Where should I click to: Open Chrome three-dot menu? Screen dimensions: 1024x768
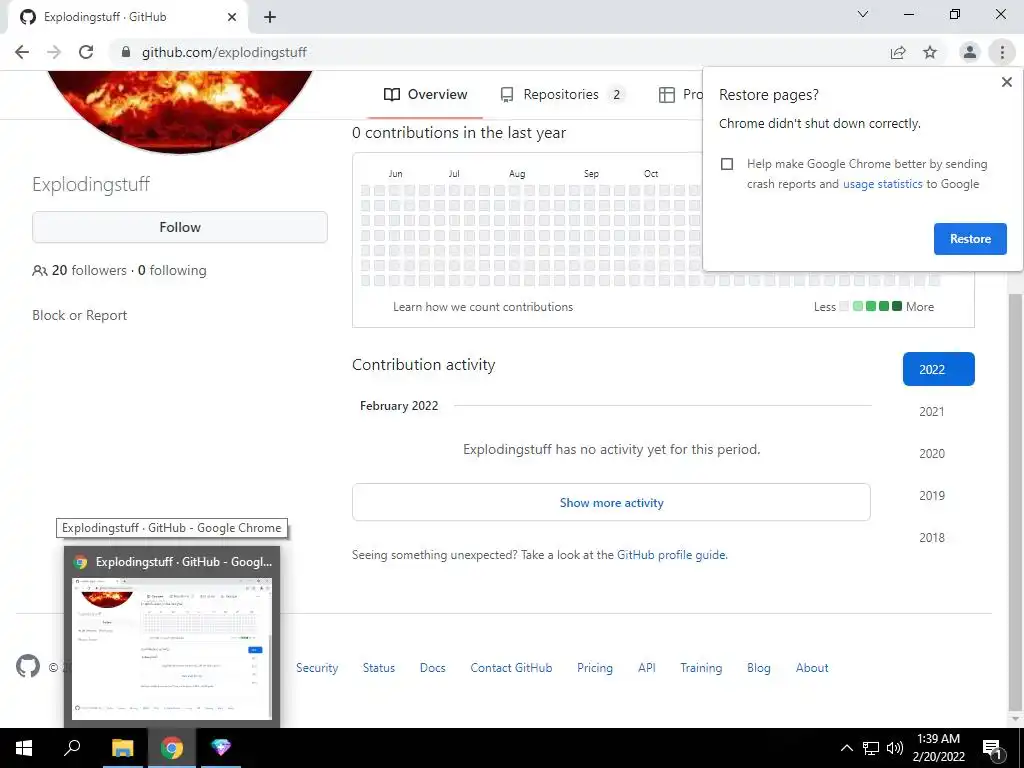pos(1002,52)
